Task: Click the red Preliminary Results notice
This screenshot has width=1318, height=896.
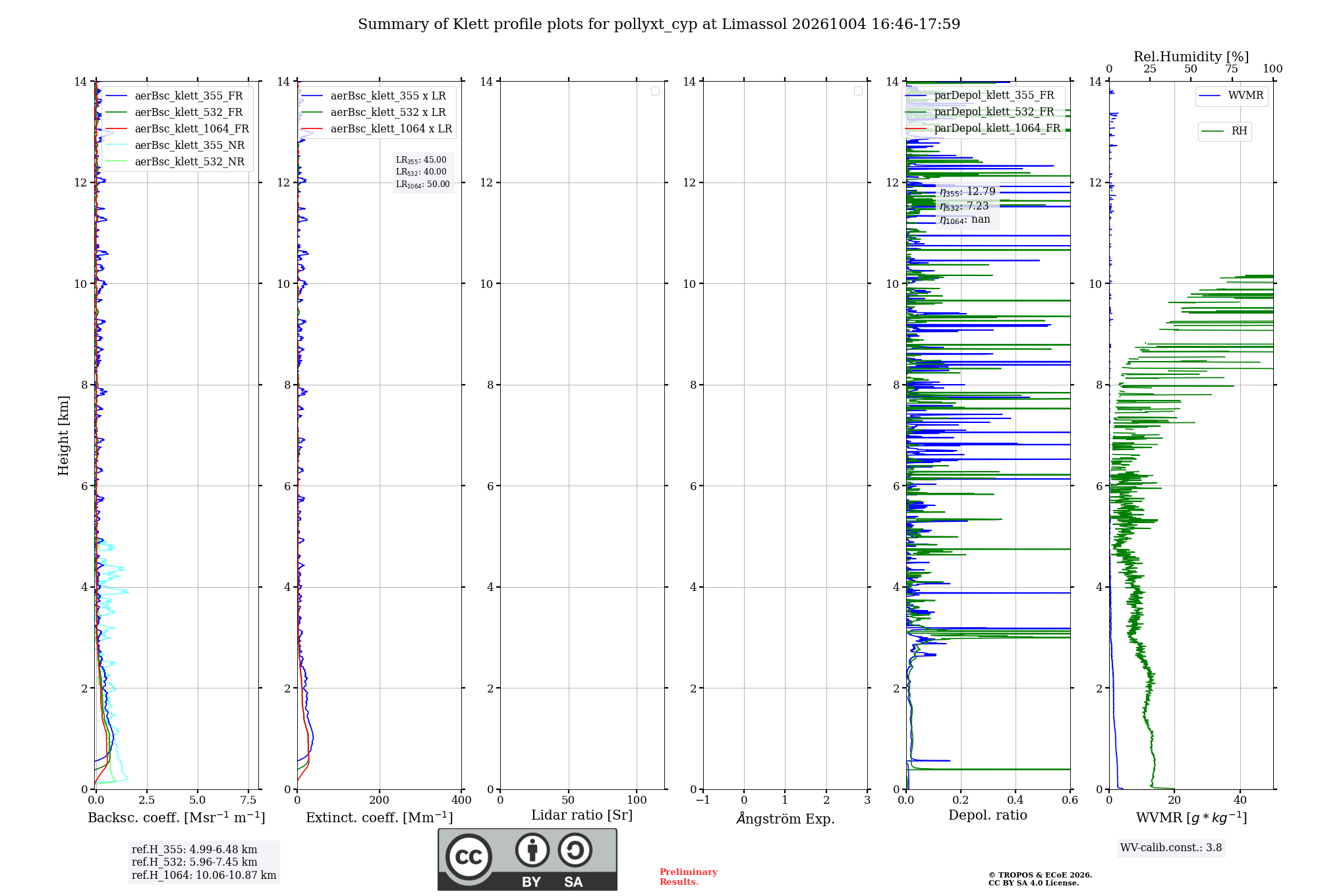Action: (x=689, y=877)
